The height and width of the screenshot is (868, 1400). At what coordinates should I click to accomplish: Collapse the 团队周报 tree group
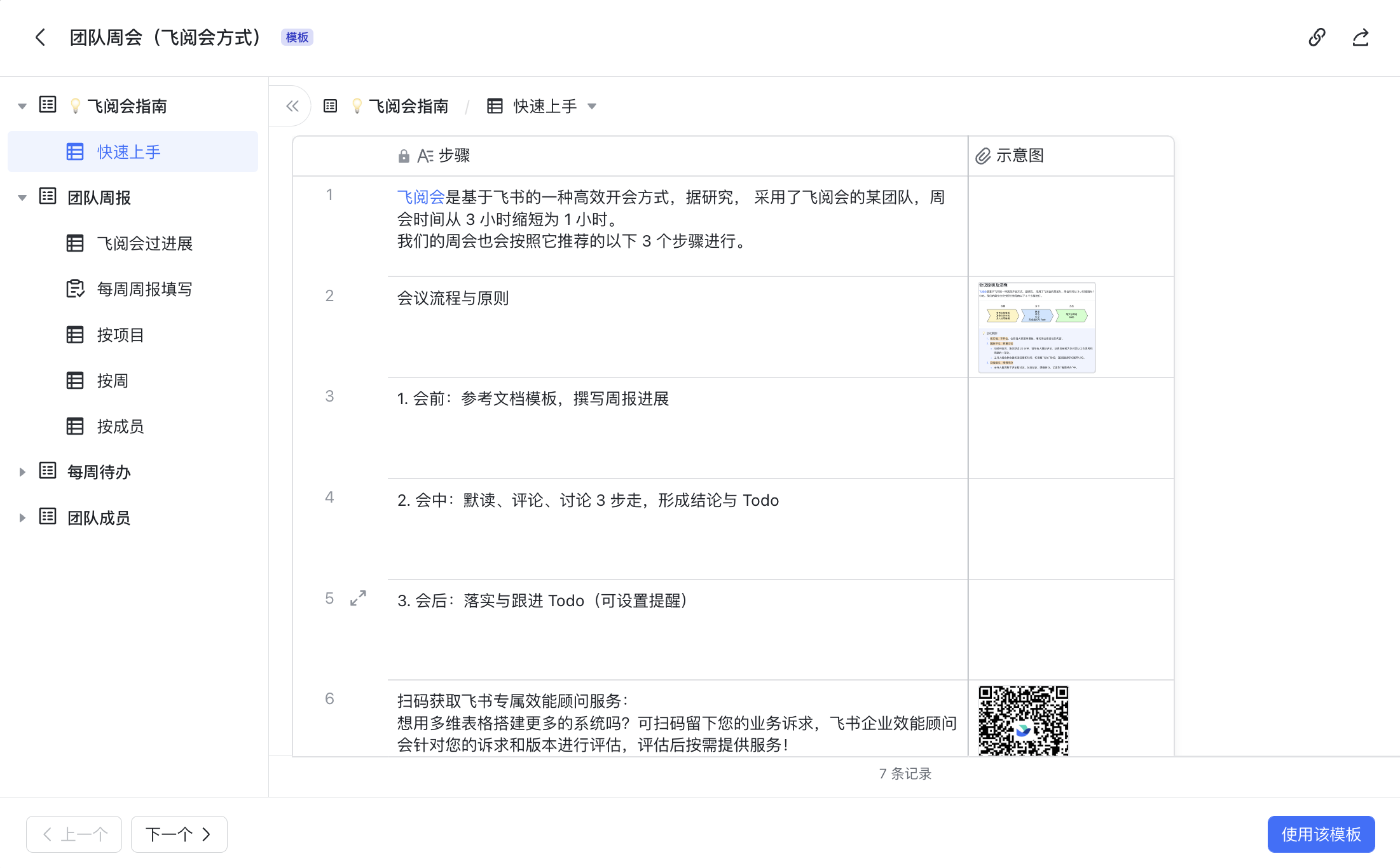[x=22, y=198]
